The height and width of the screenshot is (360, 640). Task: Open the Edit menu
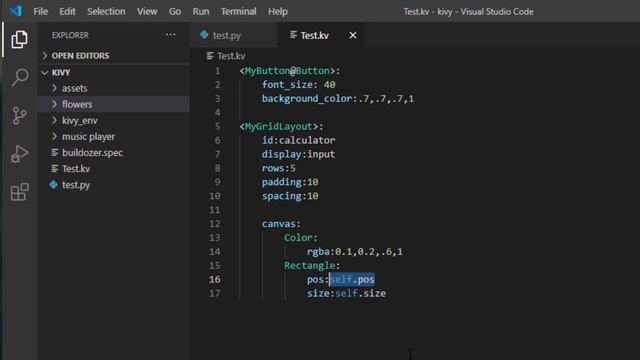point(67,11)
